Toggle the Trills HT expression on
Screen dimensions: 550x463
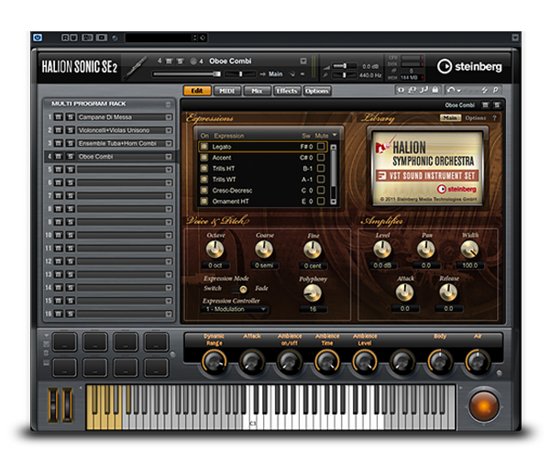point(203,168)
